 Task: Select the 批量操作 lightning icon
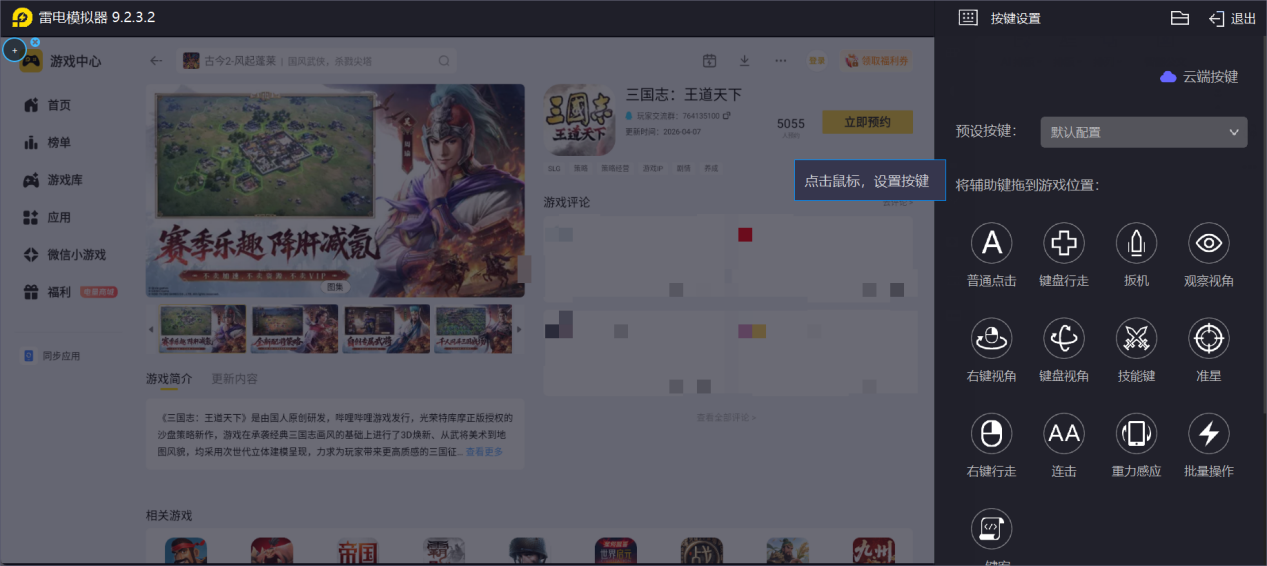[1208, 433]
